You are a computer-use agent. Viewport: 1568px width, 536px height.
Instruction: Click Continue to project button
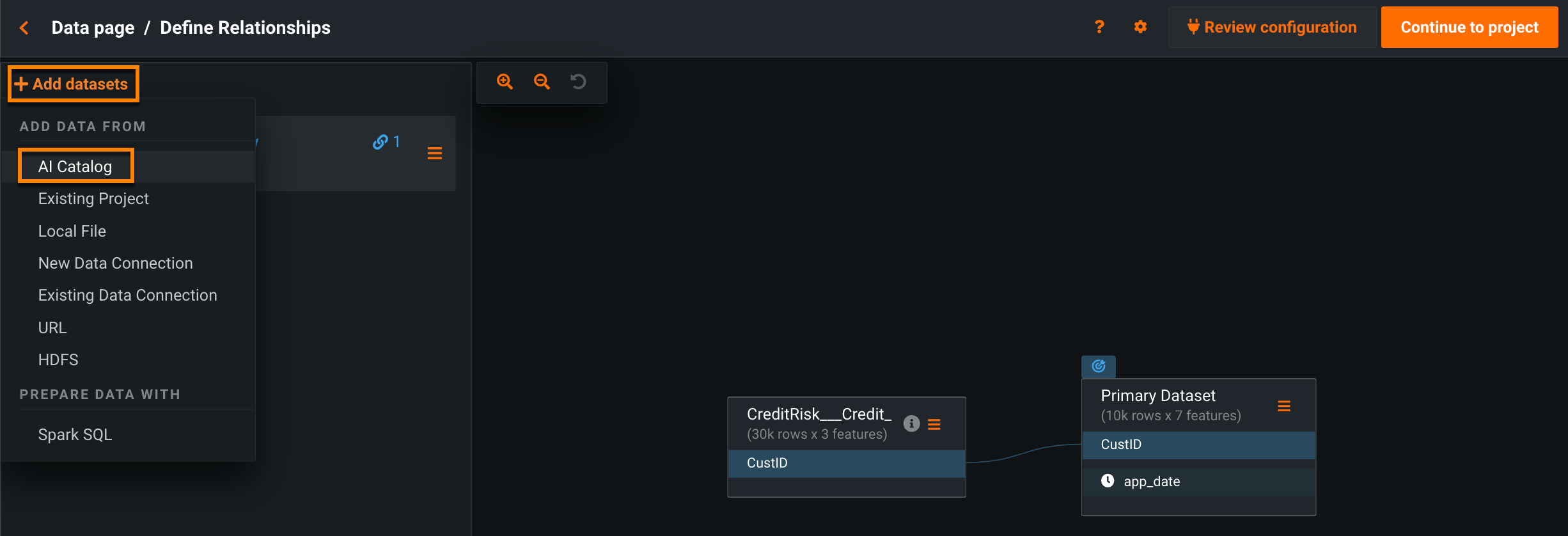point(1469,28)
